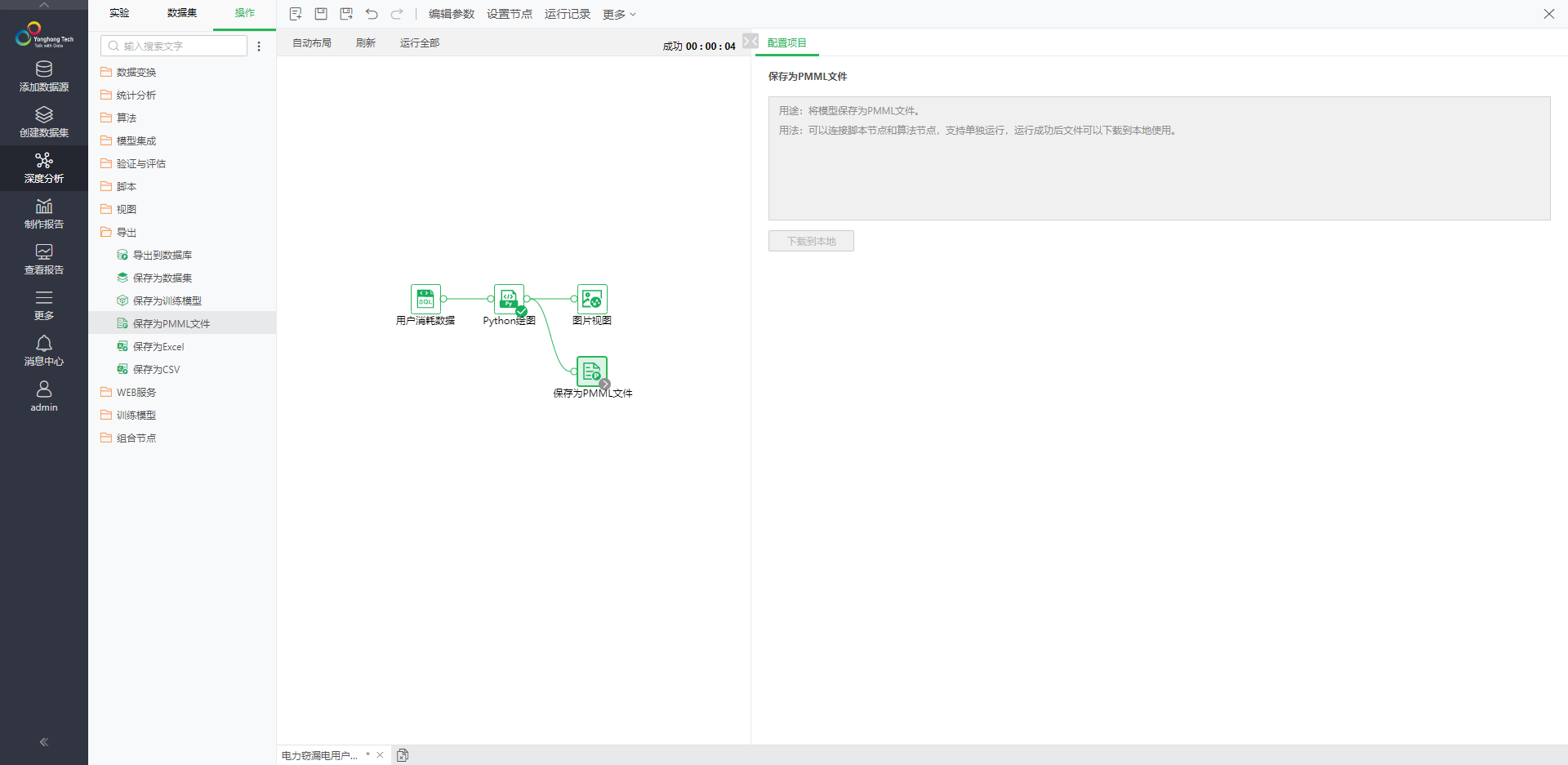Select the 保存为PMML文件 canvas node
This screenshot has width=1568, height=765.
592,371
